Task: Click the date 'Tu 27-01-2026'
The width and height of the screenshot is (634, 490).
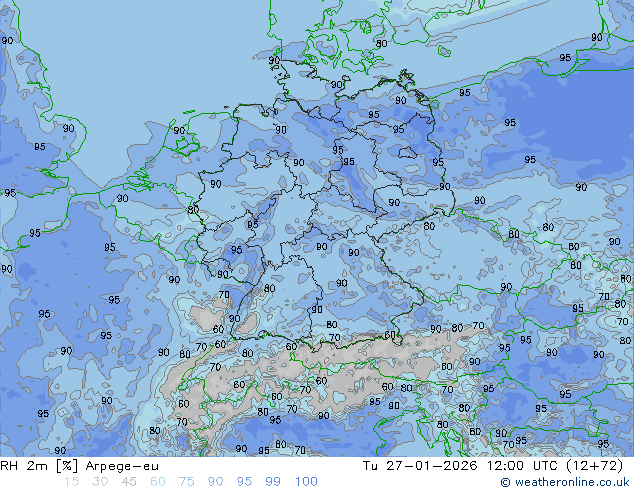Action: [420, 466]
